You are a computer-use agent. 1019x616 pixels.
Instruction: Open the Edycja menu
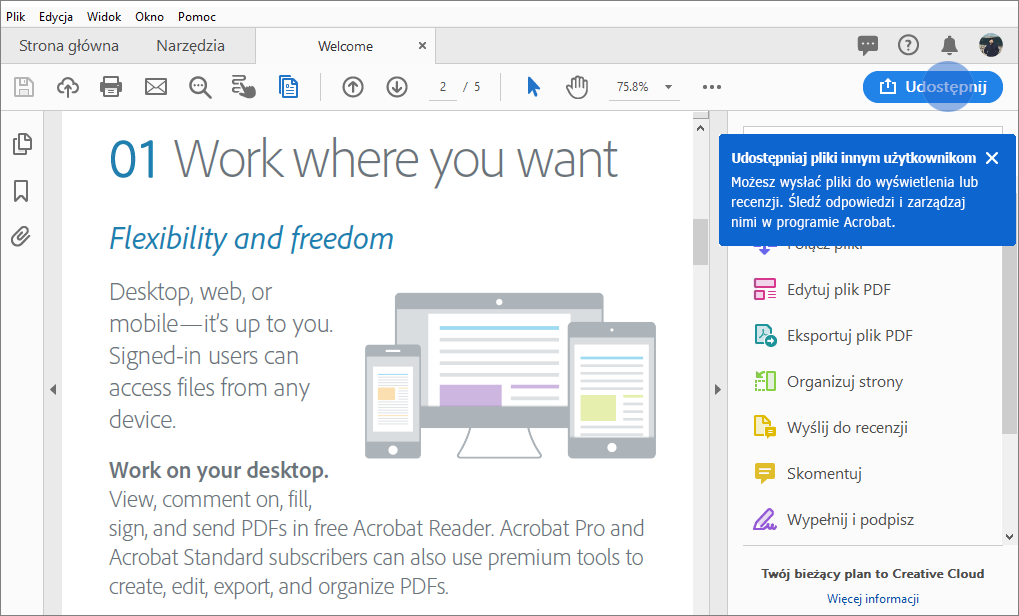pos(56,16)
